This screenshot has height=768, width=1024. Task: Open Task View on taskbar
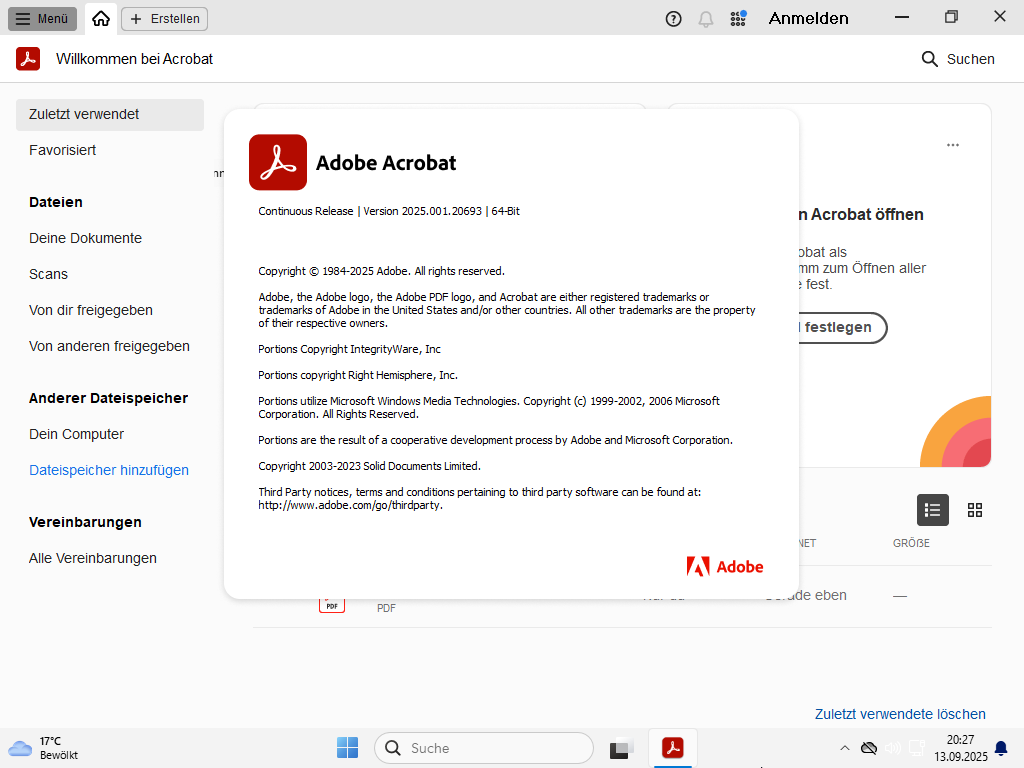622,748
